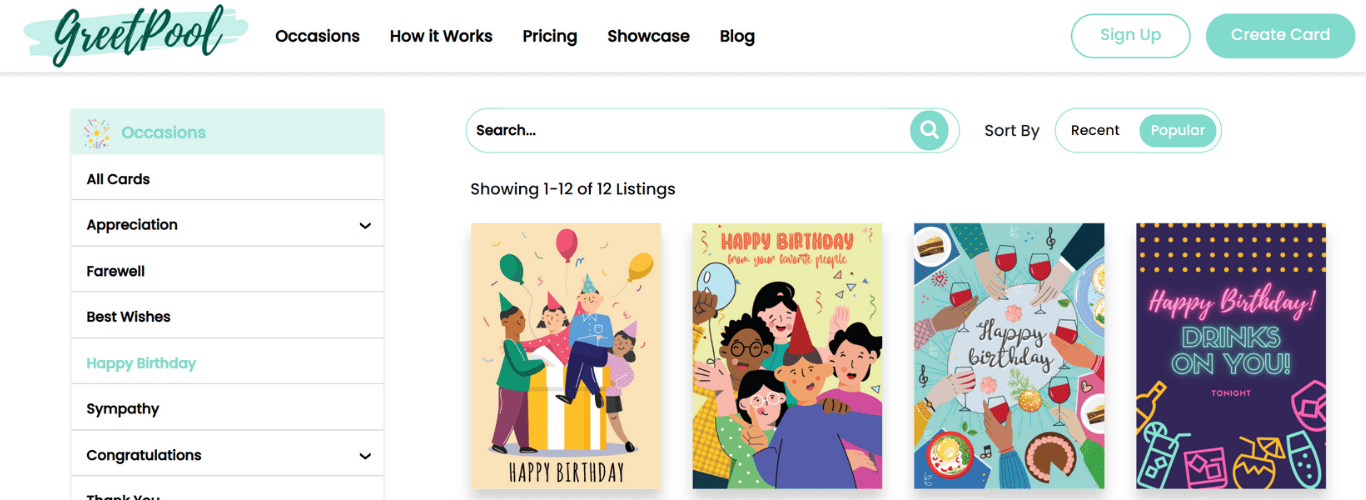Visit the Blog link

tap(737, 36)
